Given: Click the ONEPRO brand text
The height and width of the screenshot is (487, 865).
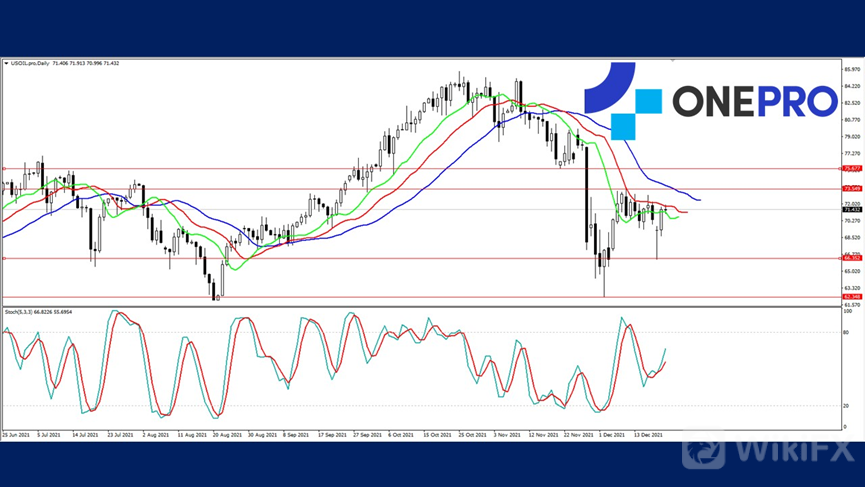Looking at the screenshot, I should tap(753, 101).
